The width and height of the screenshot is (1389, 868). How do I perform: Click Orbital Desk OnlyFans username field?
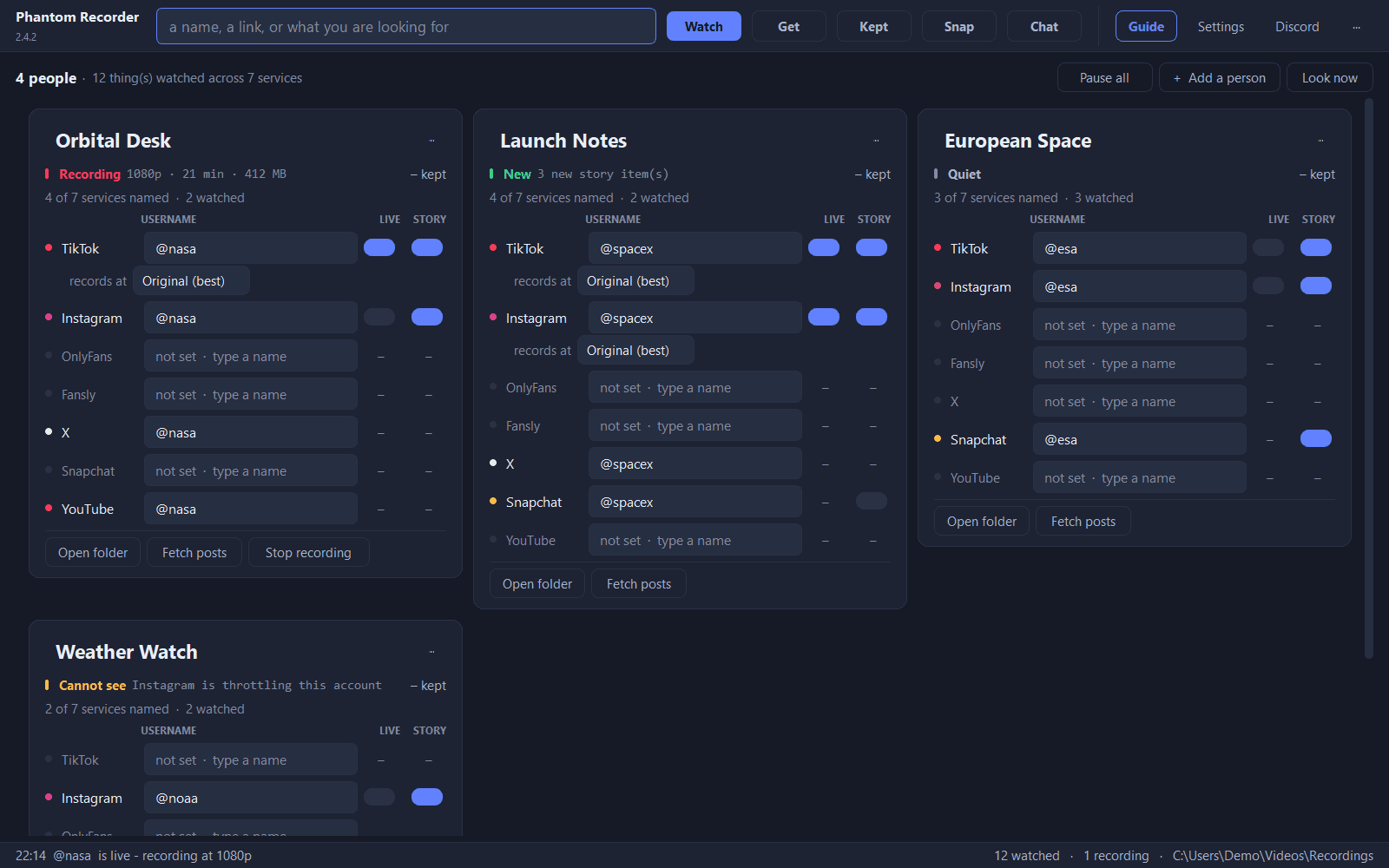[x=250, y=357]
